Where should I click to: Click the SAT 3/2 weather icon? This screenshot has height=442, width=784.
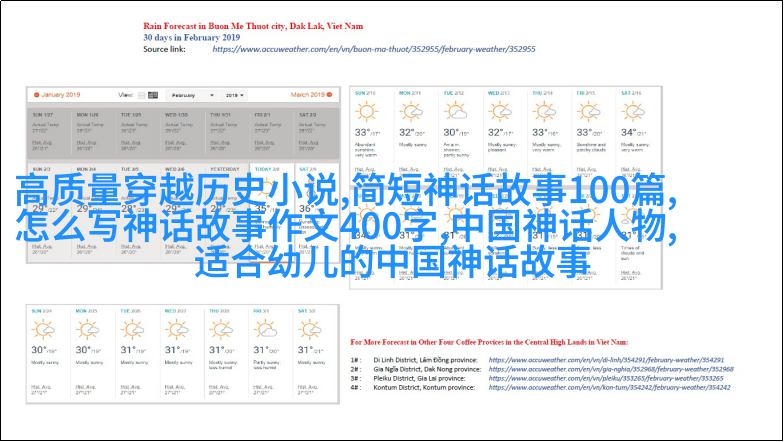310,330
